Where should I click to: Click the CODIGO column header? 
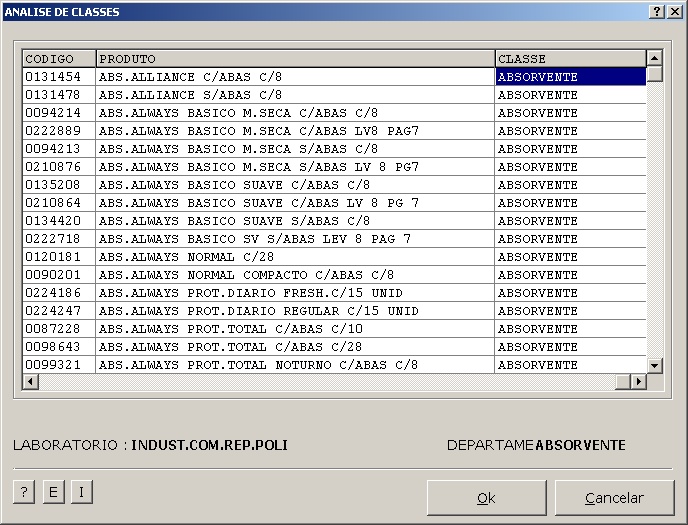(x=59, y=59)
